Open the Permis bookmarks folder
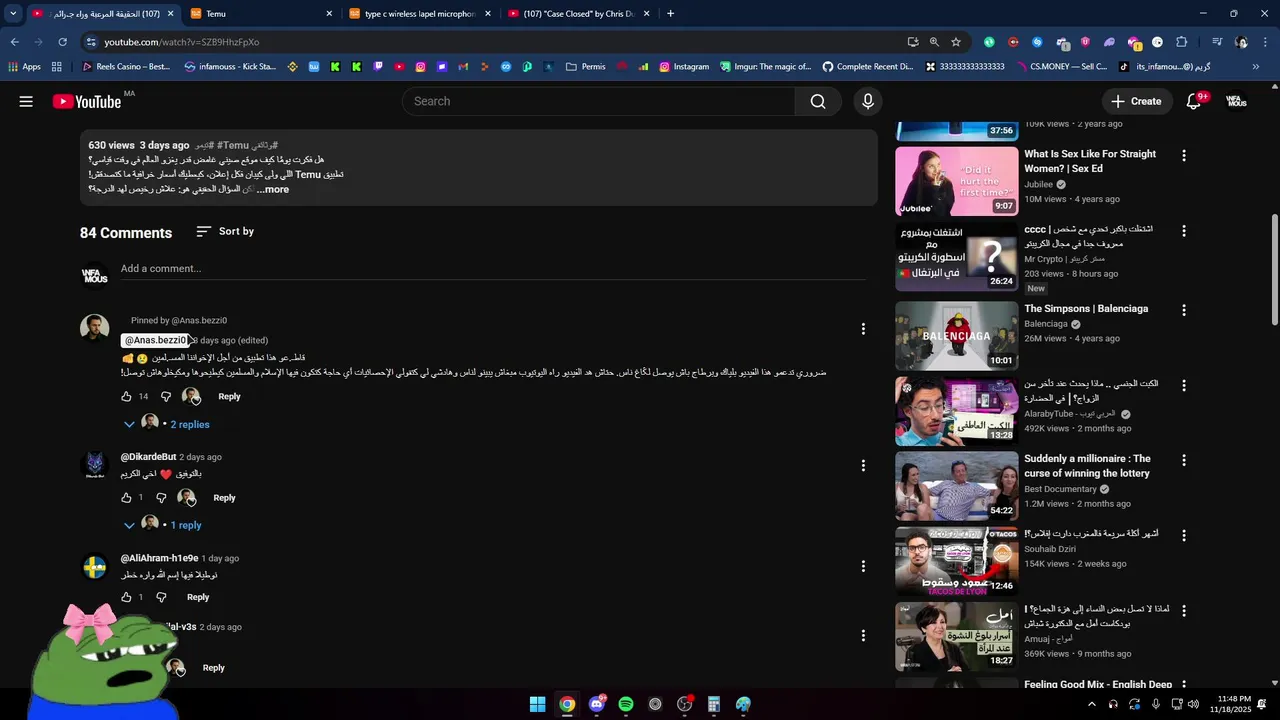This screenshot has width=1280, height=720. pos(585,67)
